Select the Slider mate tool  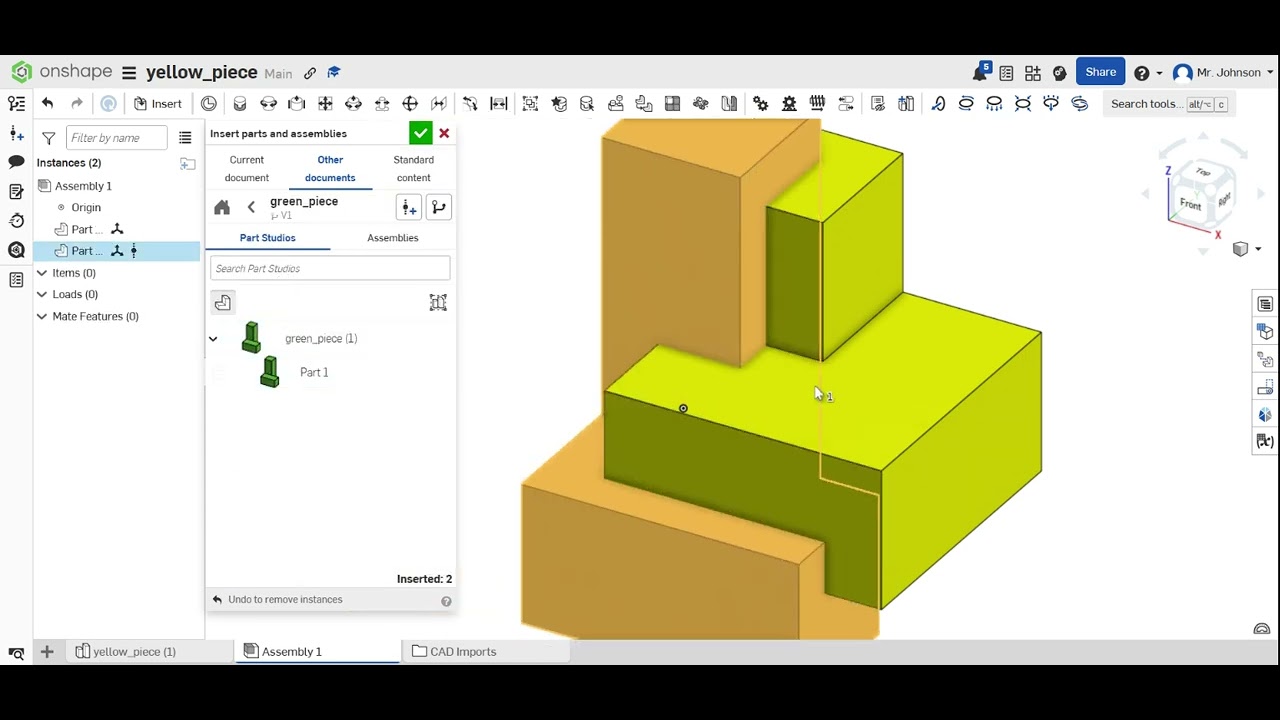tap(296, 103)
